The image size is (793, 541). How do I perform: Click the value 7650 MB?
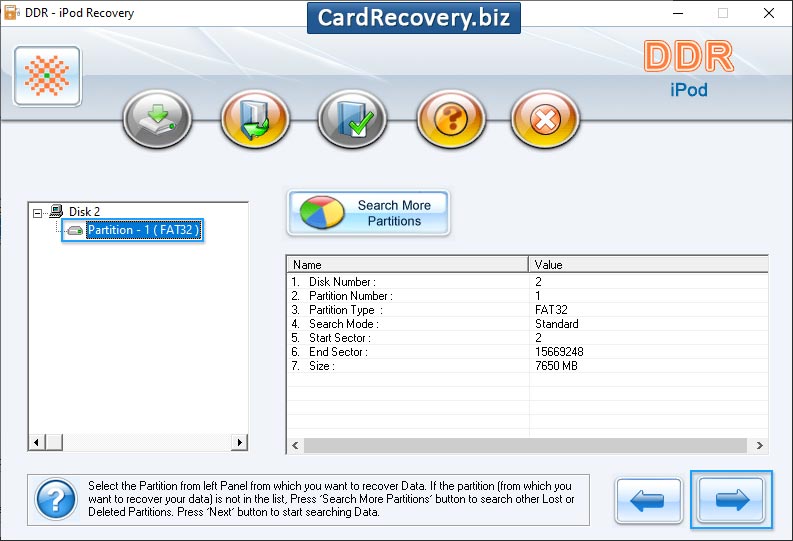pos(556,366)
